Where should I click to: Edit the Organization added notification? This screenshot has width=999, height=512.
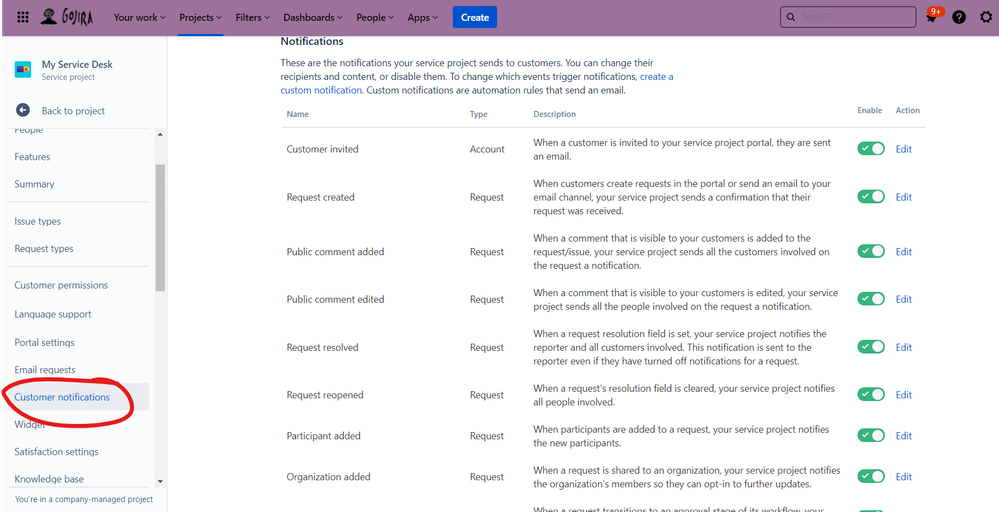[x=903, y=477]
